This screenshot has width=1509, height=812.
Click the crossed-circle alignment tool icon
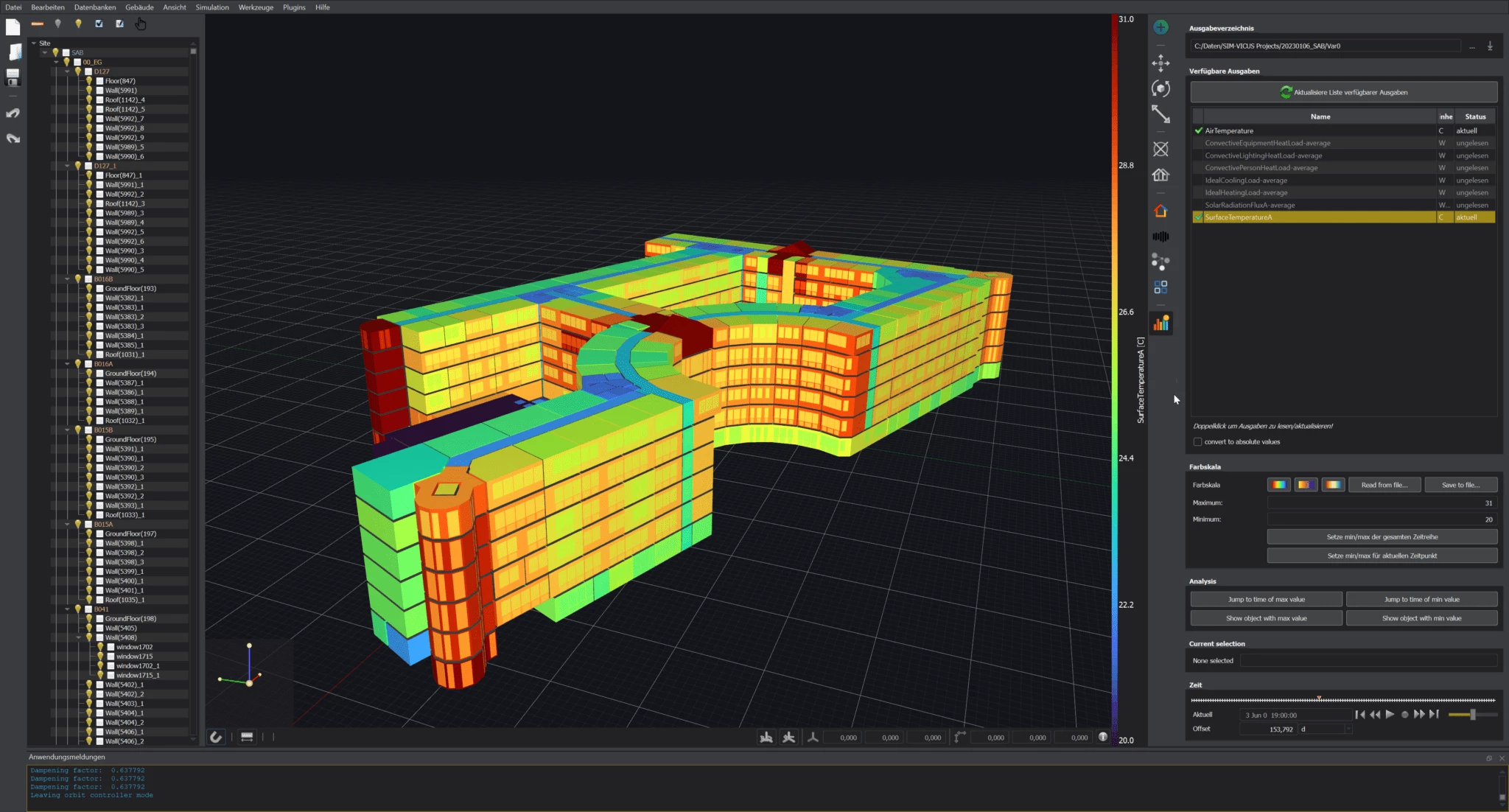click(x=1160, y=149)
